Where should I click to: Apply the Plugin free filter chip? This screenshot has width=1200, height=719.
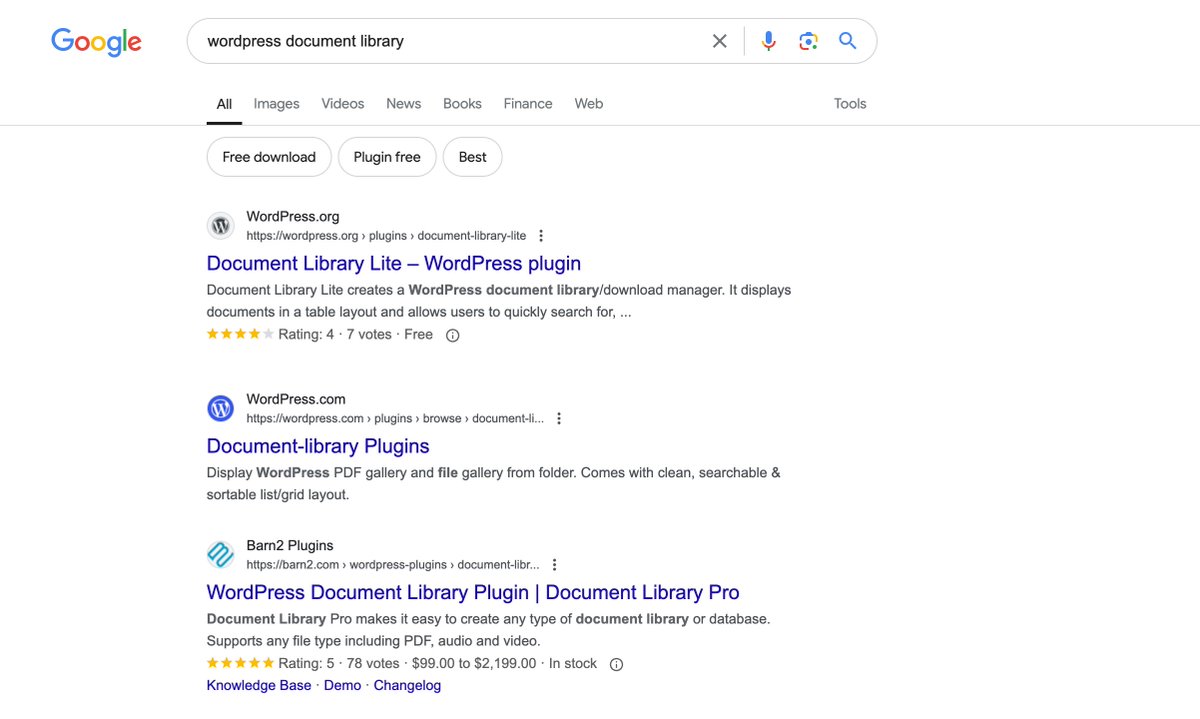[x=387, y=157]
